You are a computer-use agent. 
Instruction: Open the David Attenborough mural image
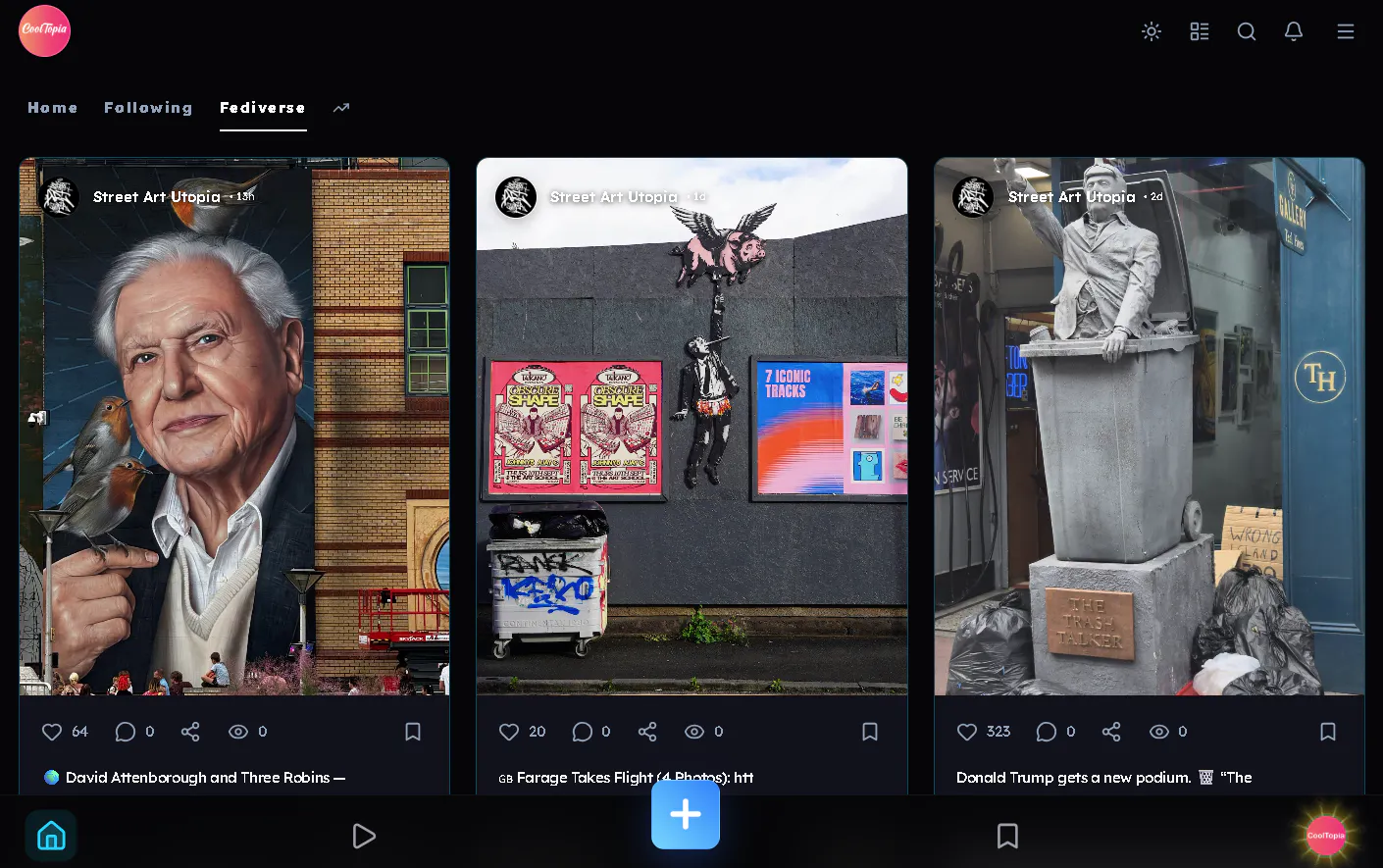[x=234, y=427]
